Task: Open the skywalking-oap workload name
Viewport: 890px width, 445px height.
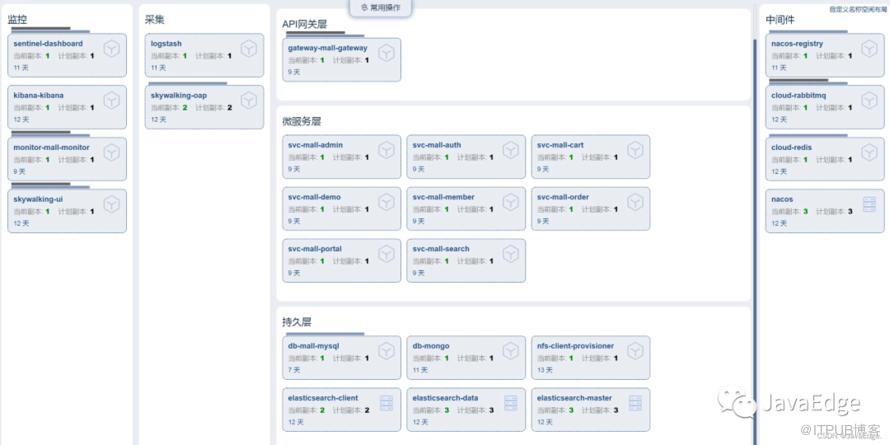Action: 179,95
